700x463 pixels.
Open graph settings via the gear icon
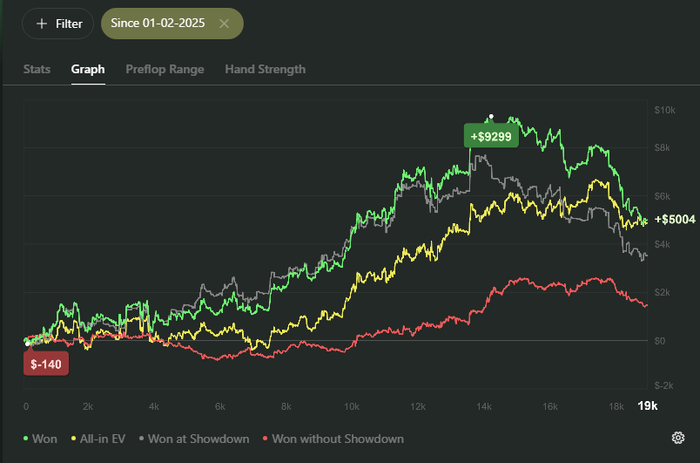pyautogui.click(x=677, y=437)
